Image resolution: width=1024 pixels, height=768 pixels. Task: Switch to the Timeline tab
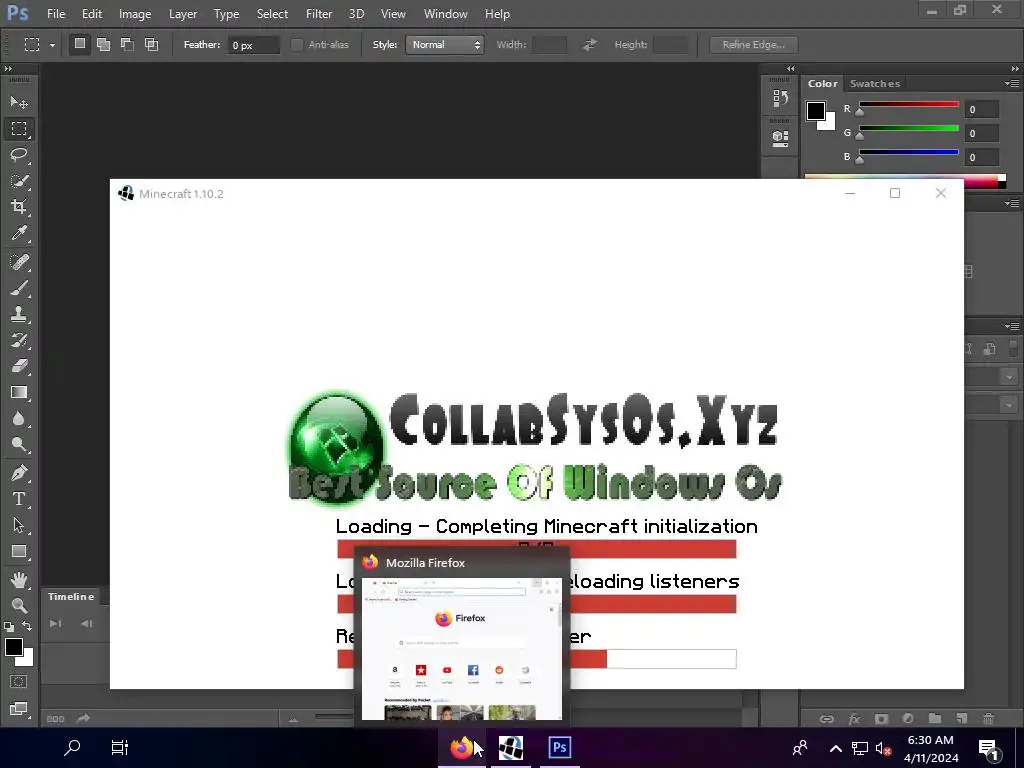coord(71,597)
